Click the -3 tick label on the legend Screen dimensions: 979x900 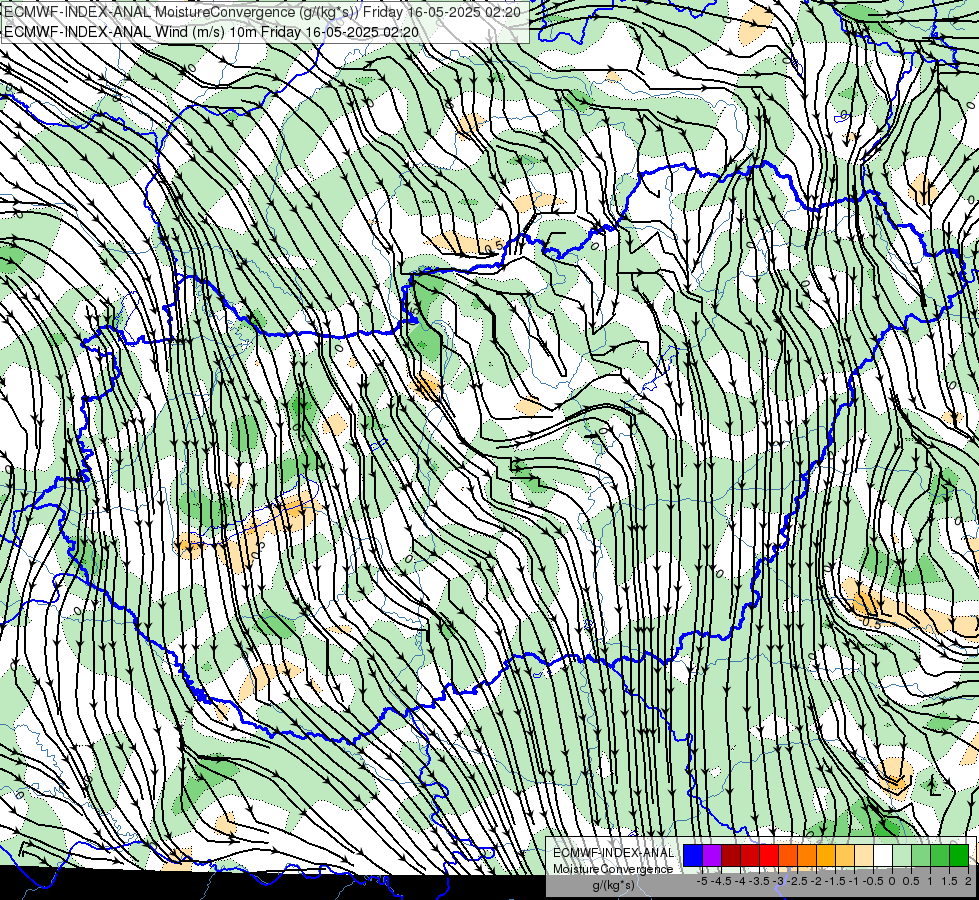point(779,881)
